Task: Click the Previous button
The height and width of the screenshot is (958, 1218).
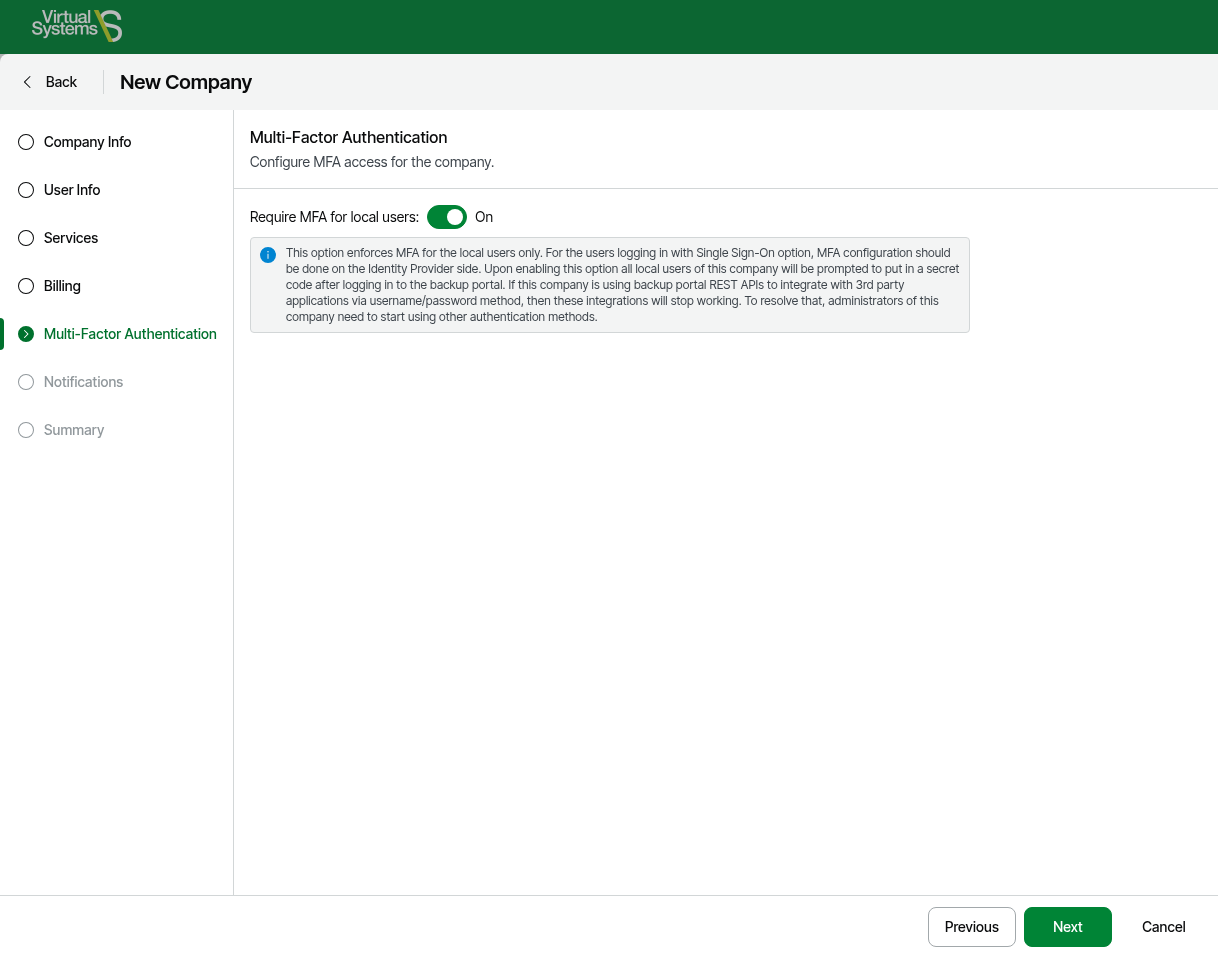Action: tap(971, 927)
